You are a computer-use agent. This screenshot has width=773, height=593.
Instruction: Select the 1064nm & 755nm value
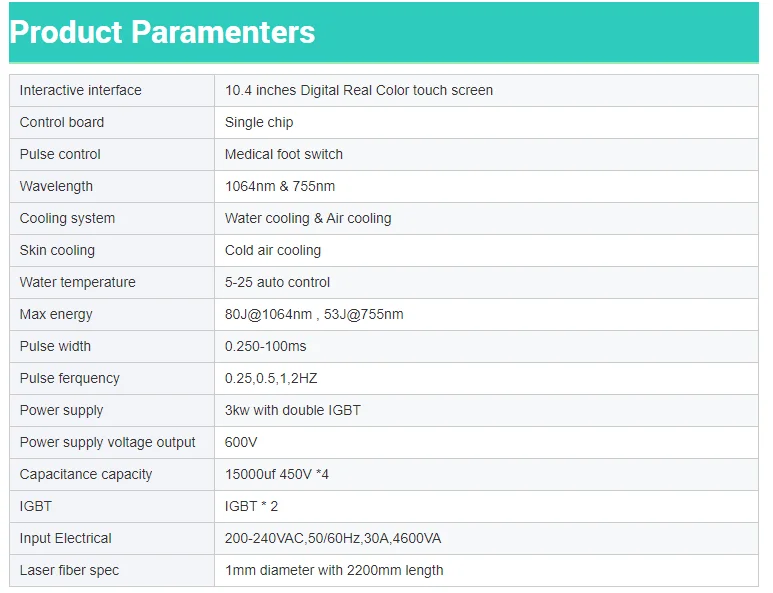[280, 186]
